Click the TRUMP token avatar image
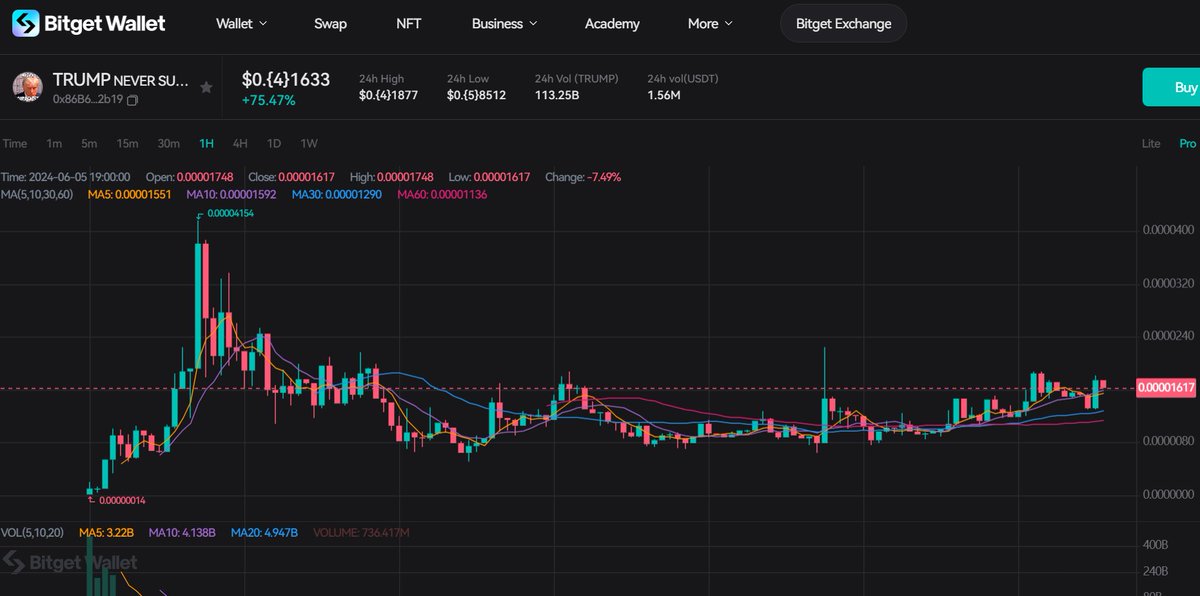Screen dimensions: 1200x596 (x=27, y=88)
